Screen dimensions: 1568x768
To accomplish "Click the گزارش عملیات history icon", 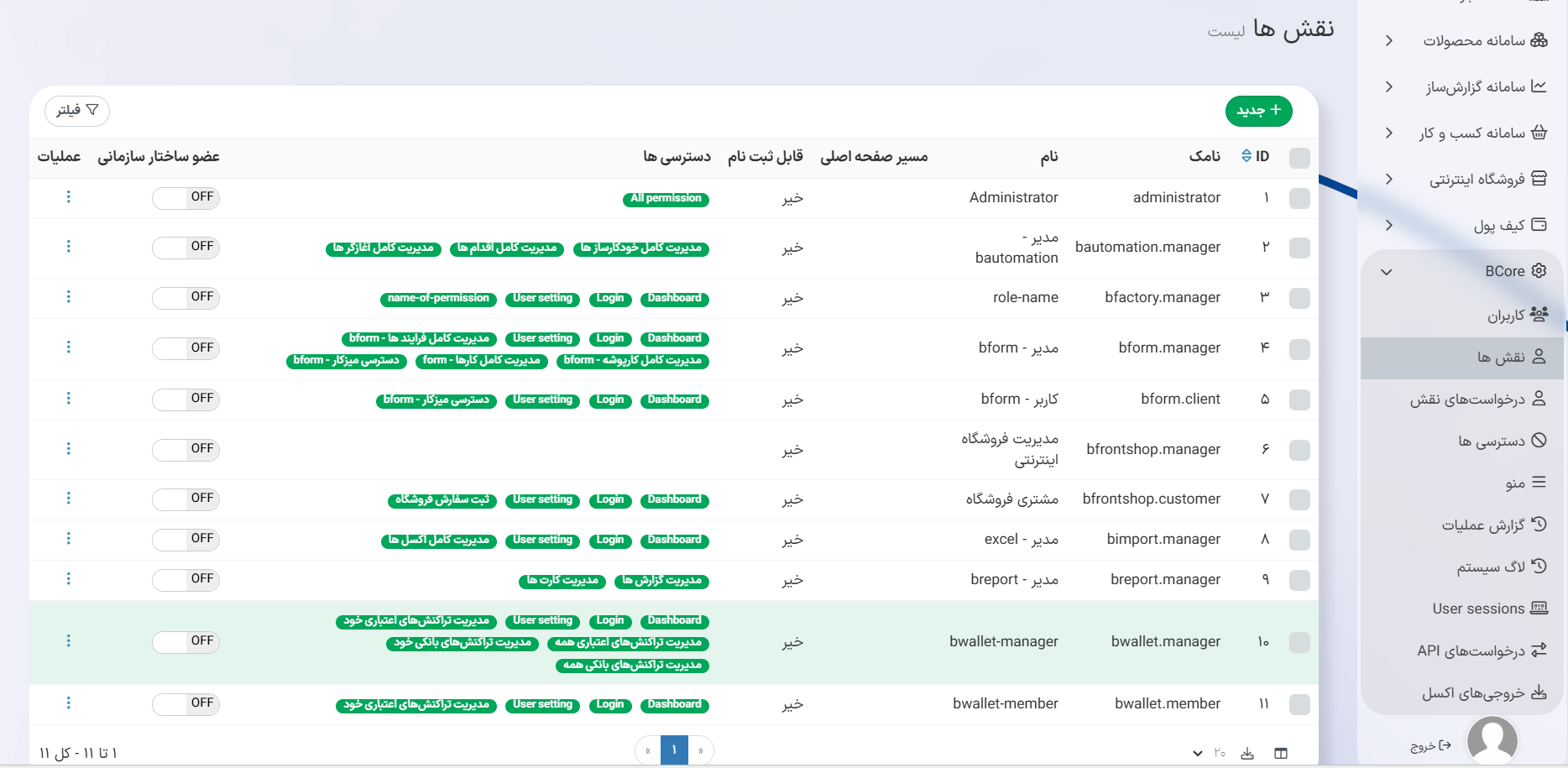I will (x=1539, y=524).
